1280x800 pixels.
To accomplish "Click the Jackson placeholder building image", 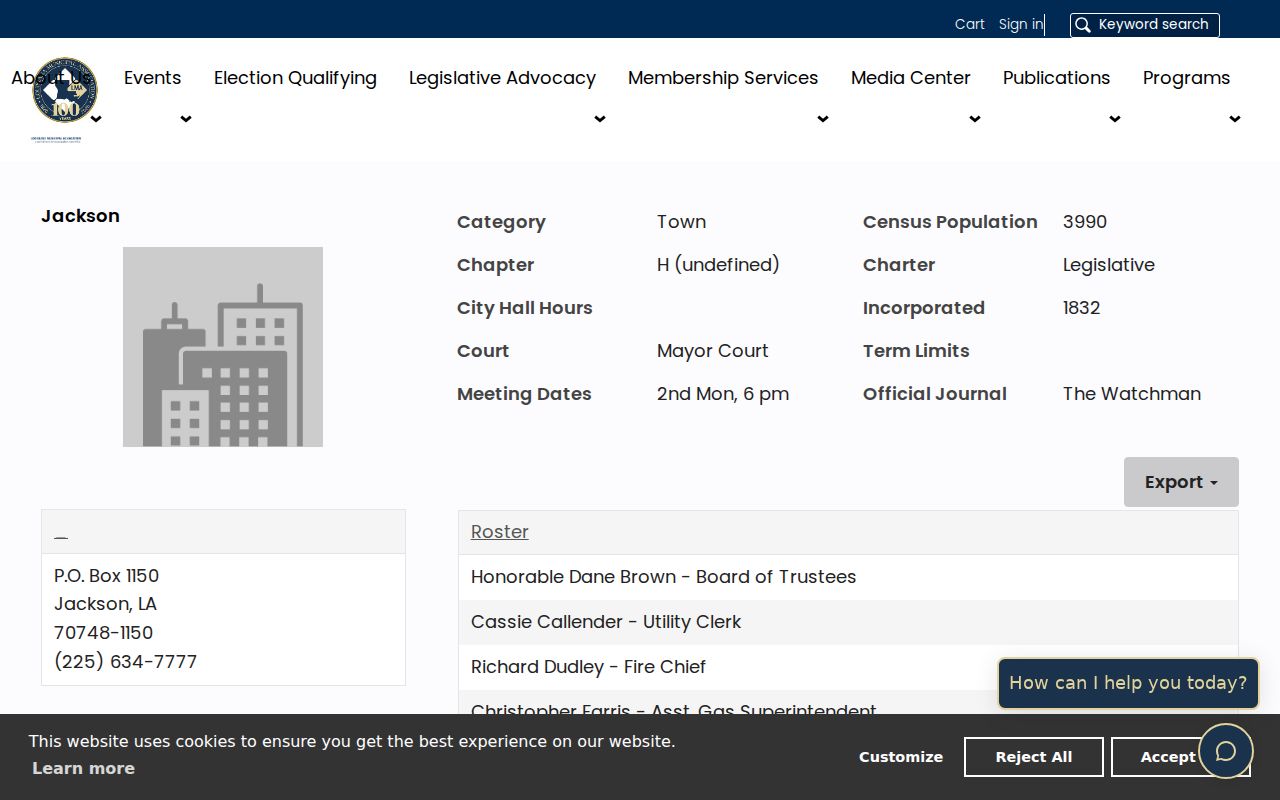I will [x=223, y=347].
